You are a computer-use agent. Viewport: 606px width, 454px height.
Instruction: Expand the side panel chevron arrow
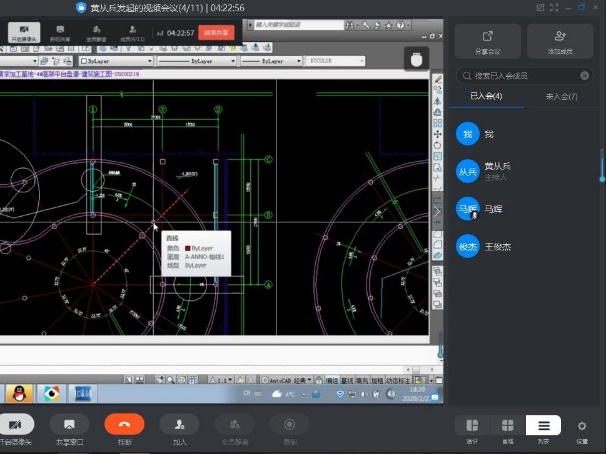(436, 211)
